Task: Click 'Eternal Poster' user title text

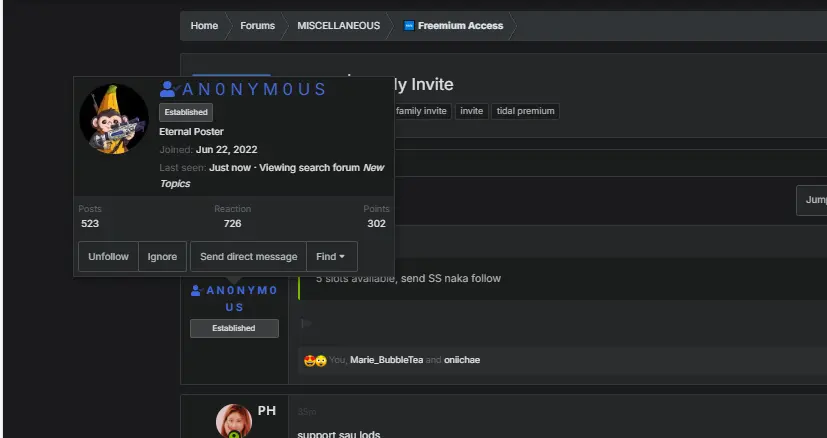Action: [191, 132]
